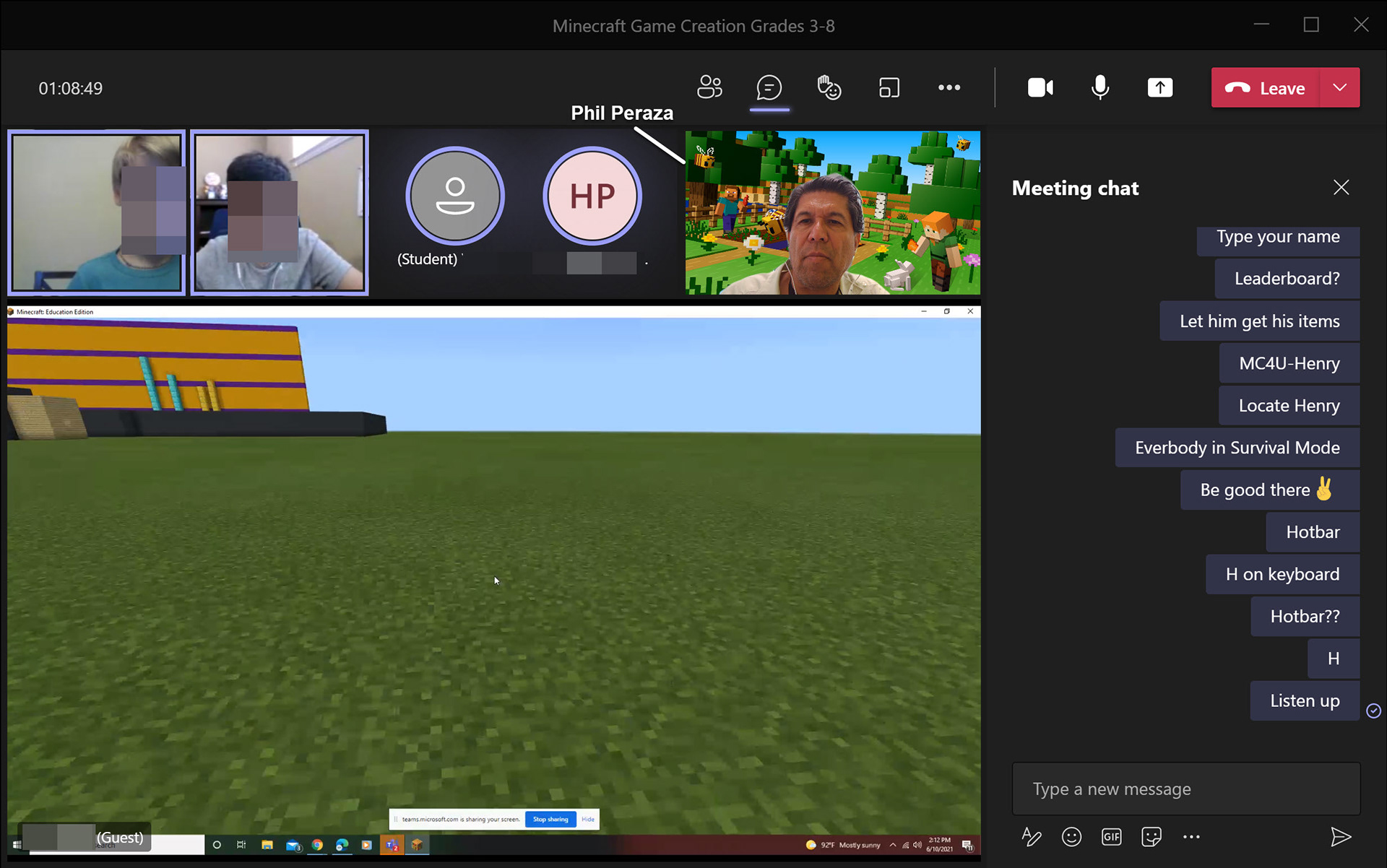The image size is (1387, 868).
Task: Send the chat message
Action: (1341, 837)
